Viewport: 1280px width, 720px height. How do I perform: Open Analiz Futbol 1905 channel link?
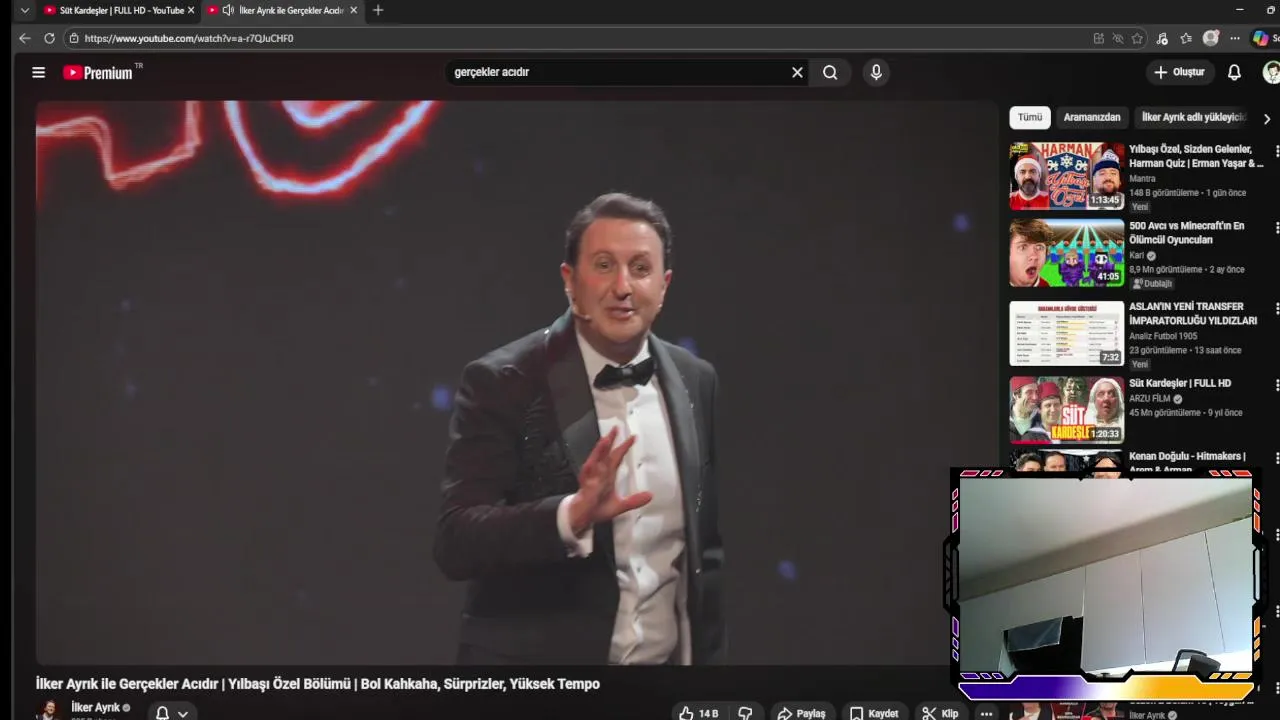(1163, 336)
